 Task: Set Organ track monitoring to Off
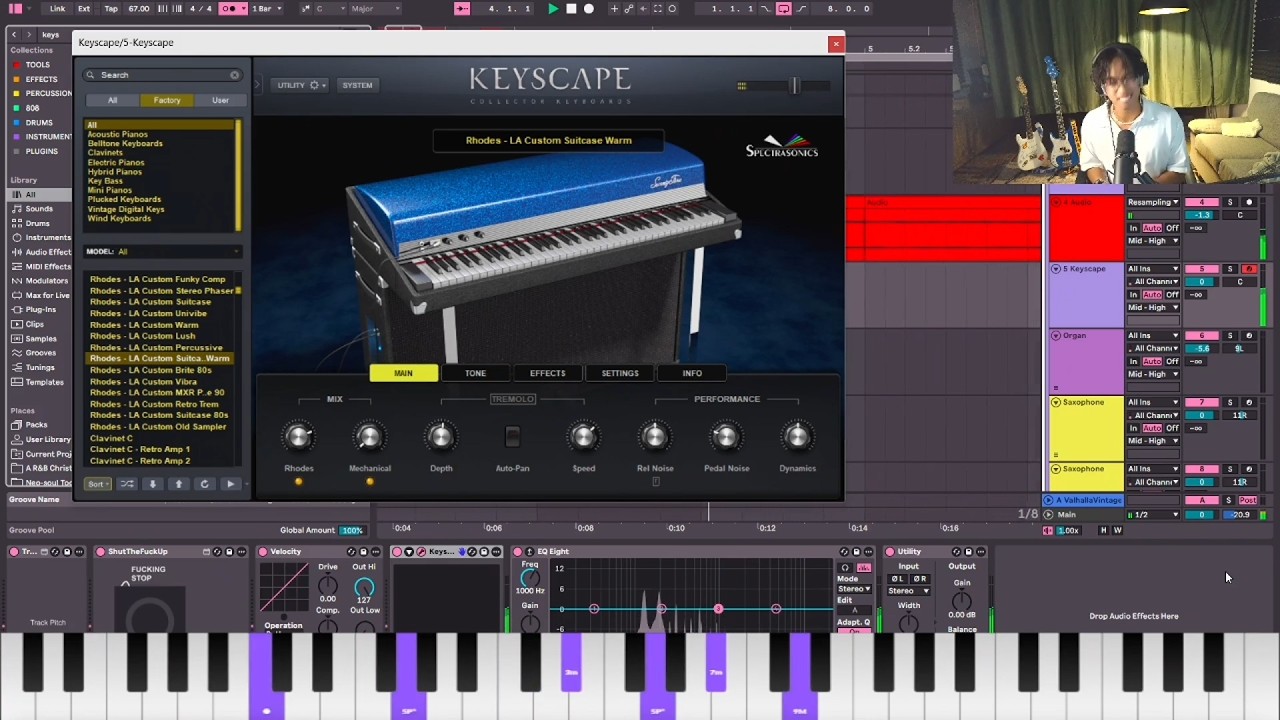point(1172,361)
